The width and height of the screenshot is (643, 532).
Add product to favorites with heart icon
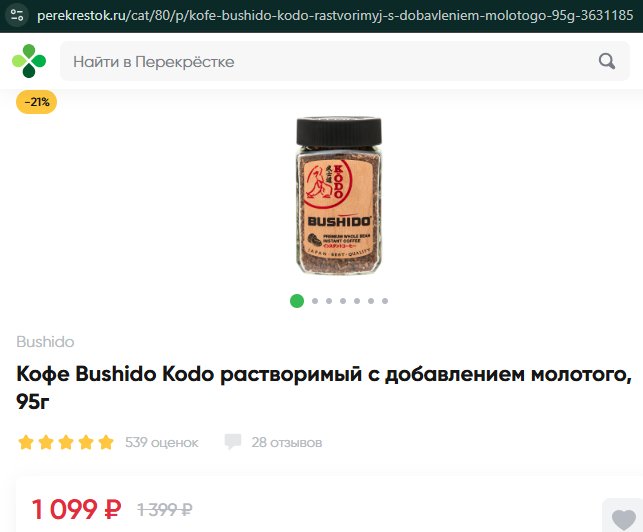pos(624,519)
